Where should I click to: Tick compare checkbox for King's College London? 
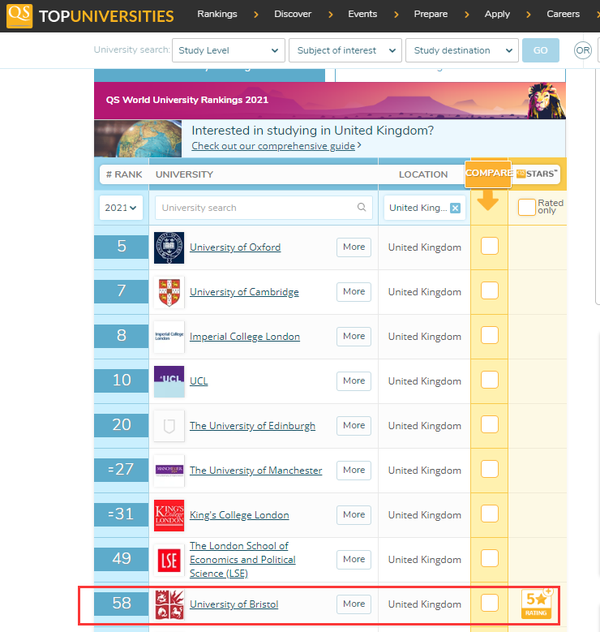490,514
